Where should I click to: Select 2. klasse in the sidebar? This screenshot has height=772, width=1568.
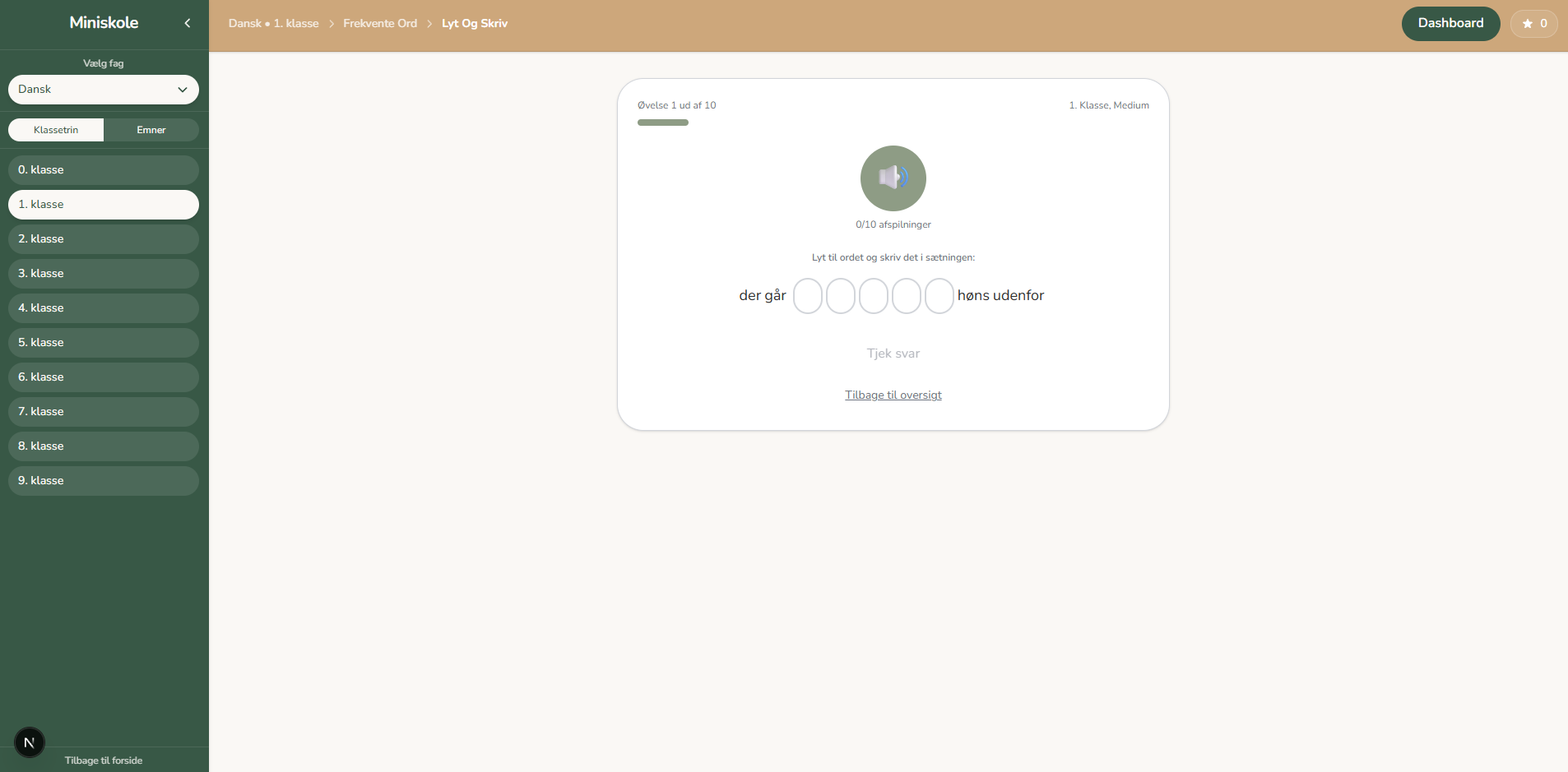click(x=104, y=239)
